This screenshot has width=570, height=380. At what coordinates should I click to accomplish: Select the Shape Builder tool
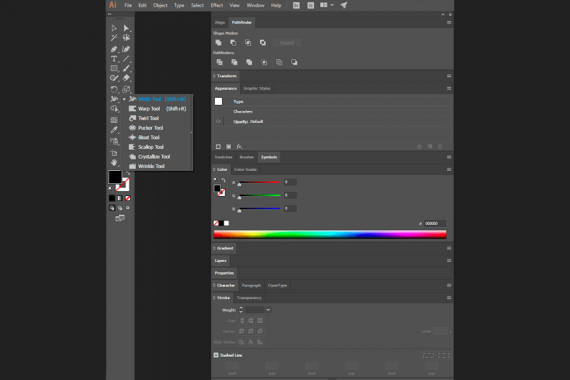tap(114, 109)
